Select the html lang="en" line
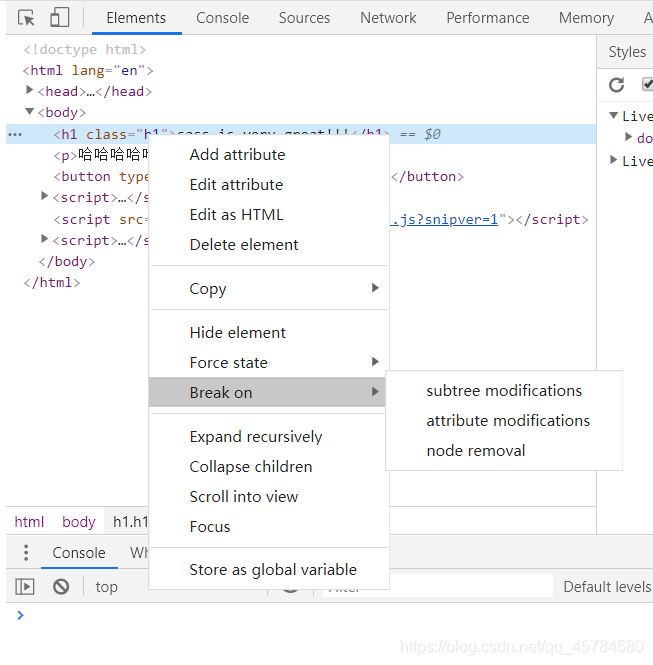This screenshot has height=665, width=653. coord(88,70)
